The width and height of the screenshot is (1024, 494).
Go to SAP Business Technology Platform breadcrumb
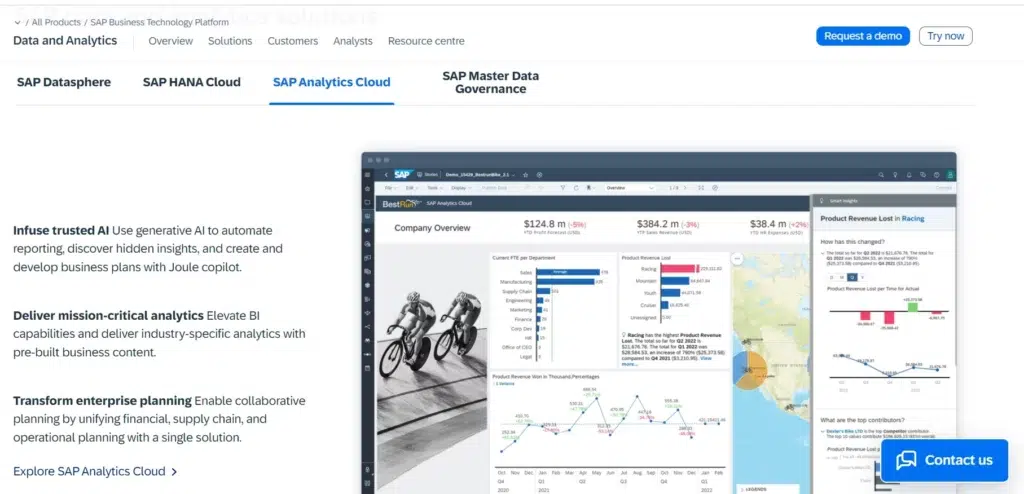click(x=159, y=22)
